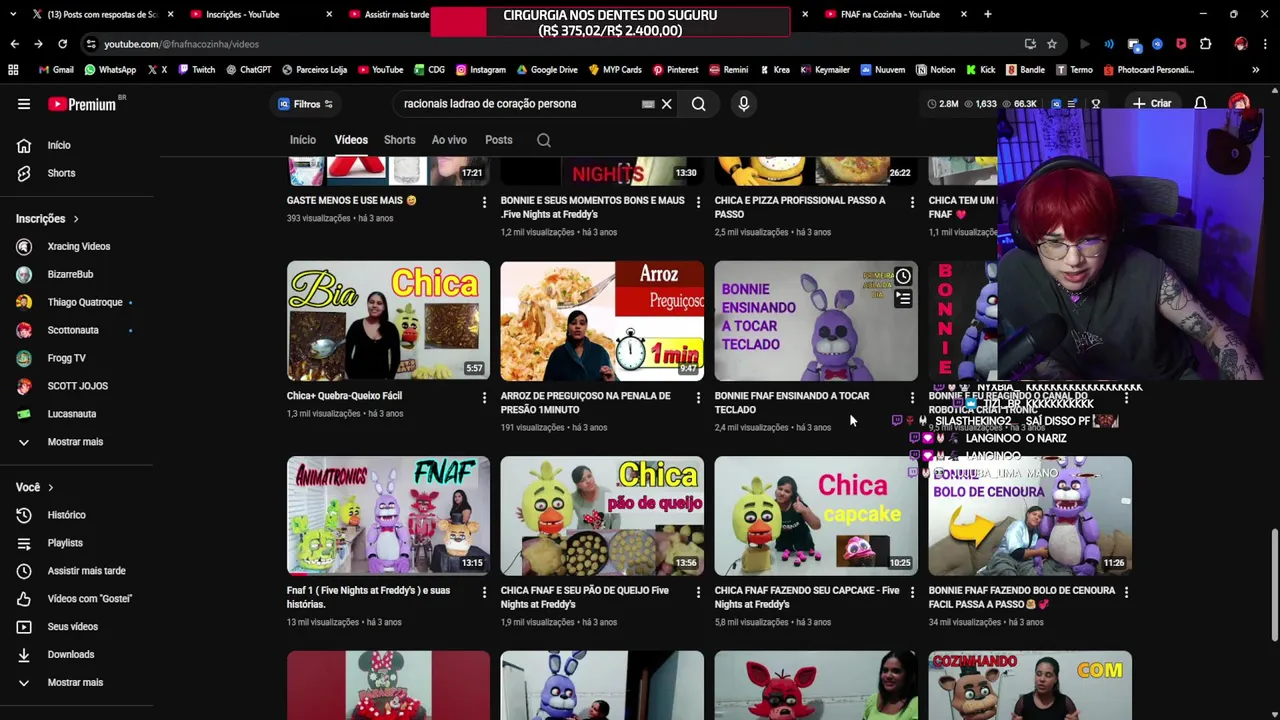Expand the Inscrições section arrow
Viewport: 1280px width, 720px height.
(75, 219)
